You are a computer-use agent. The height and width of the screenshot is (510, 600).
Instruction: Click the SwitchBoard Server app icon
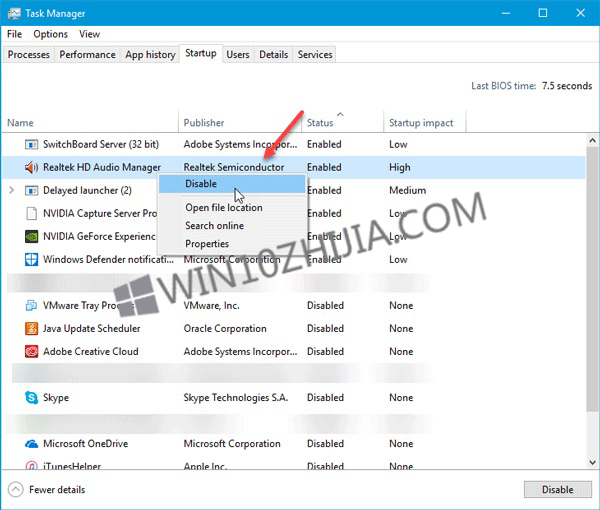click(x=31, y=144)
